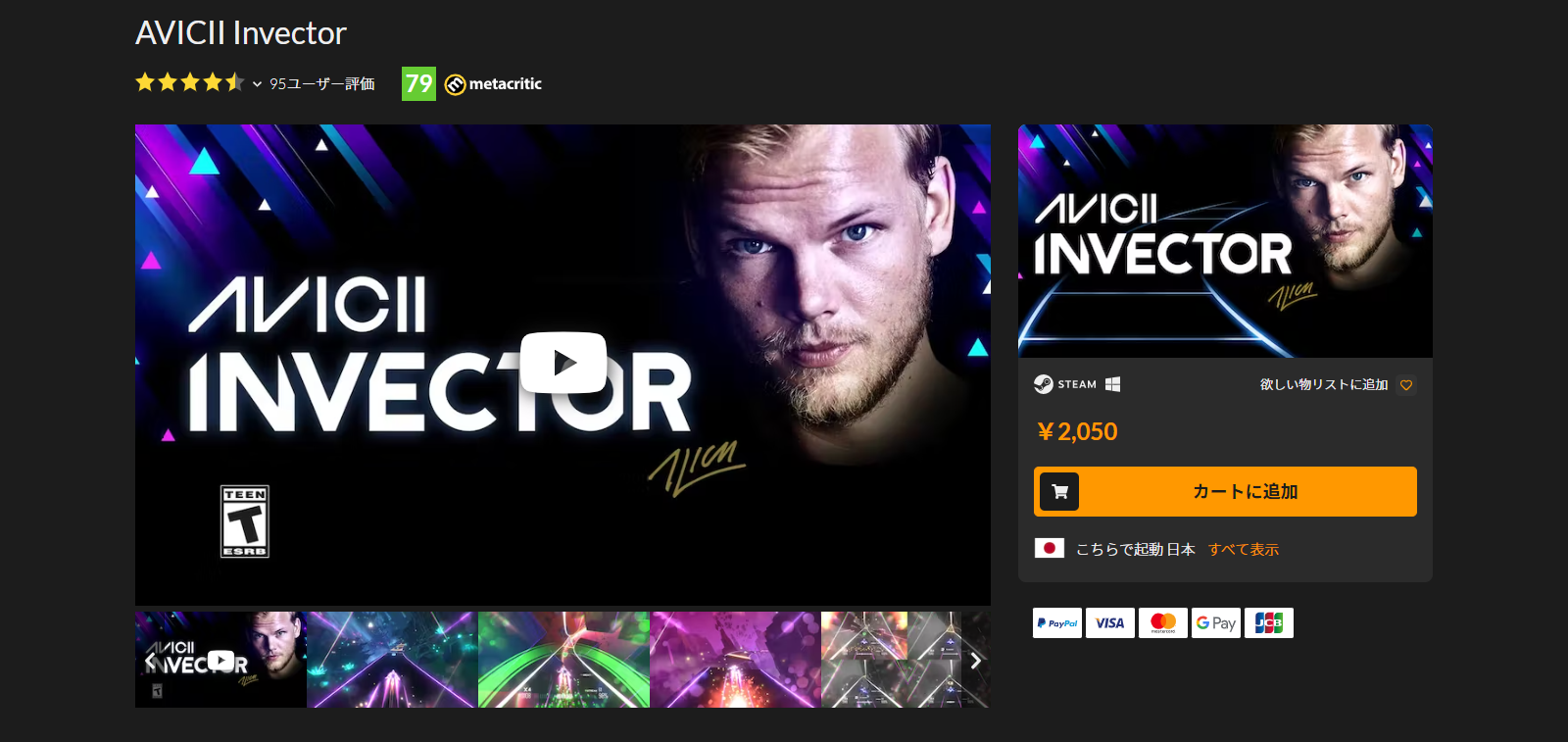Play the AVICII Invector trailer video
This screenshot has width=1568, height=742.
[x=563, y=363]
